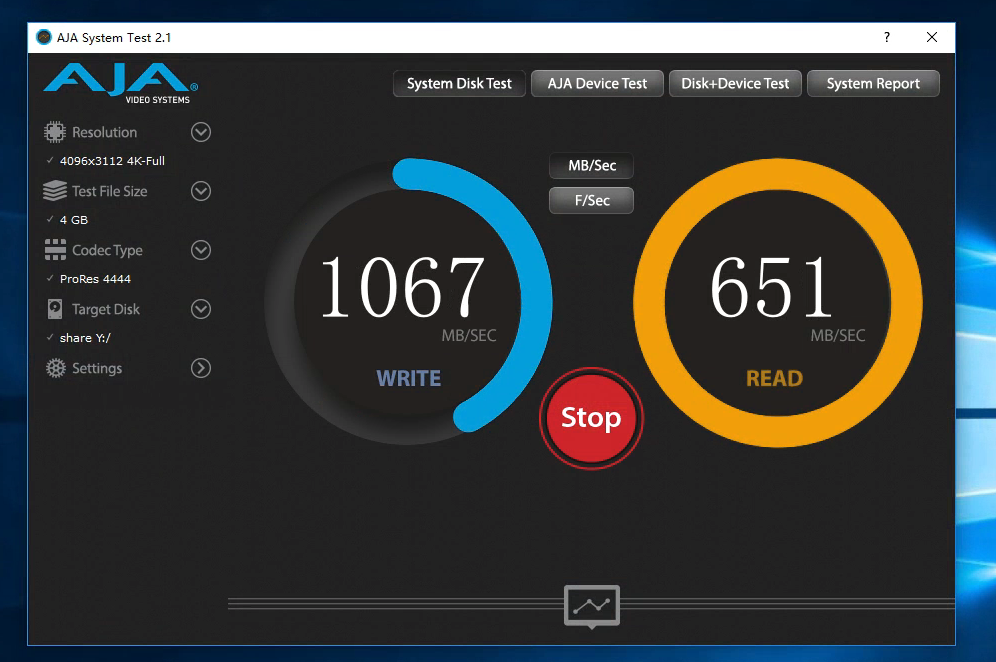996x662 pixels.
Task: Click the 4 GB file size value
Action: click(74, 220)
